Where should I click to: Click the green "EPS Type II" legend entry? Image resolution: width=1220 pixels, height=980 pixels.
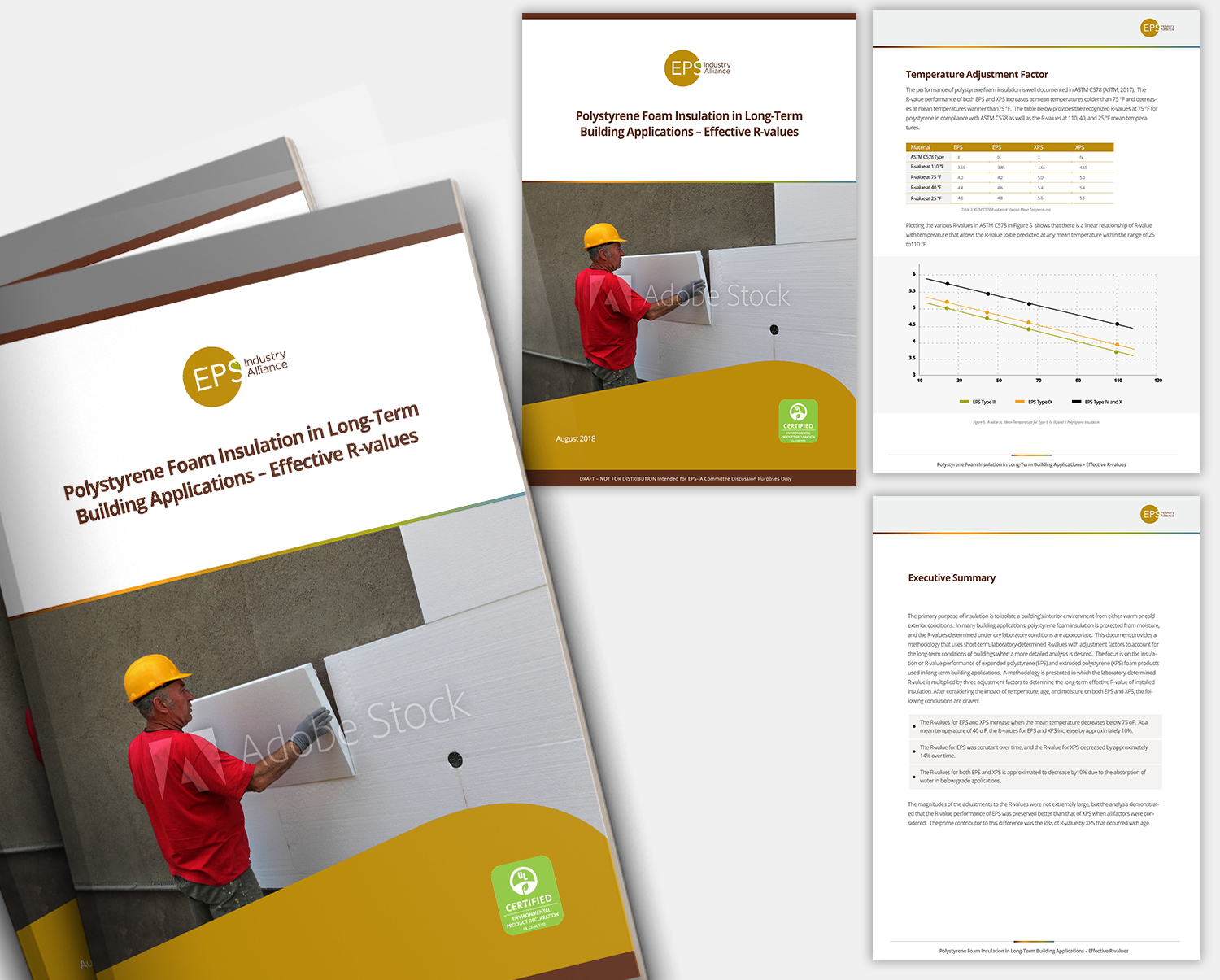coord(978,402)
